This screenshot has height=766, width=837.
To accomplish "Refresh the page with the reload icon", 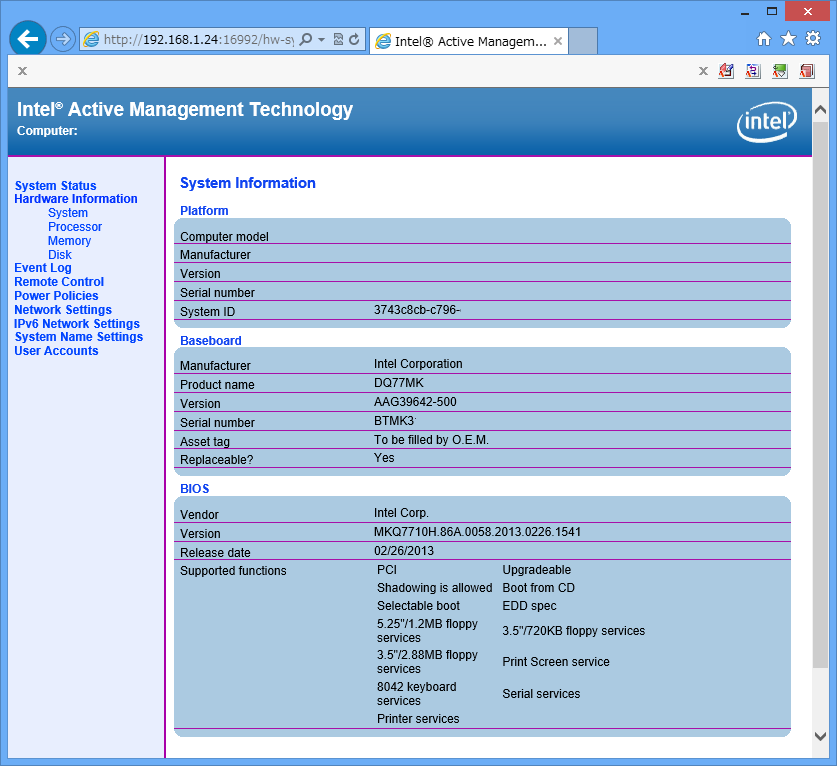I will pos(354,40).
